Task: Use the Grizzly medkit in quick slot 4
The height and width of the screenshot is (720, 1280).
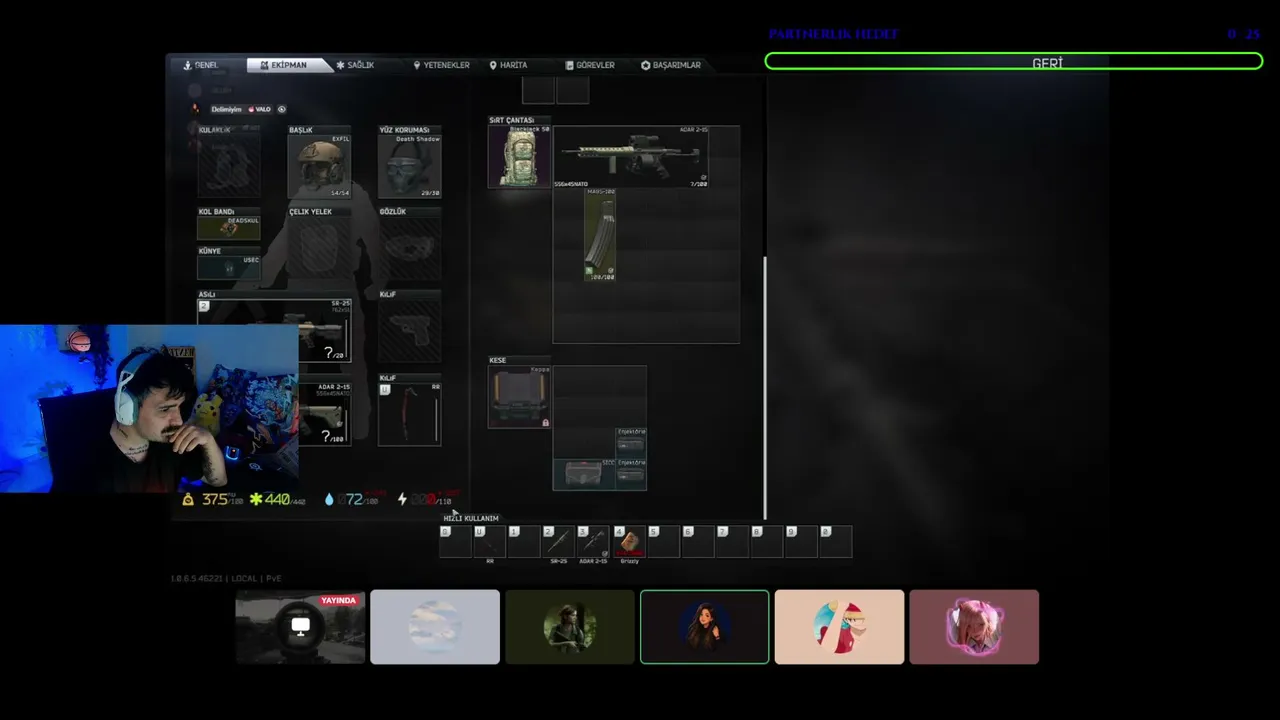Action: click(x=628, y=541)
